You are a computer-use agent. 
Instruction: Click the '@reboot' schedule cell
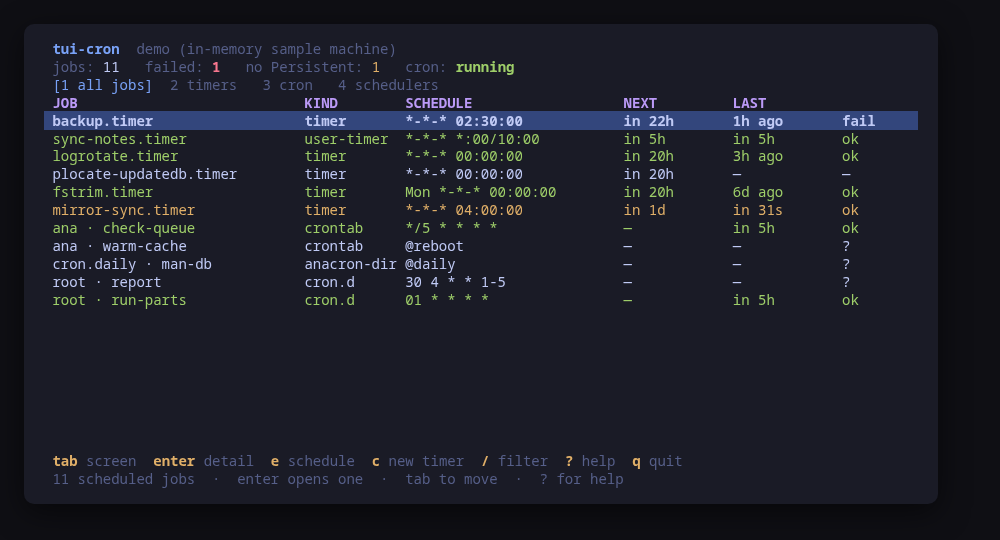tap(434, 246)
